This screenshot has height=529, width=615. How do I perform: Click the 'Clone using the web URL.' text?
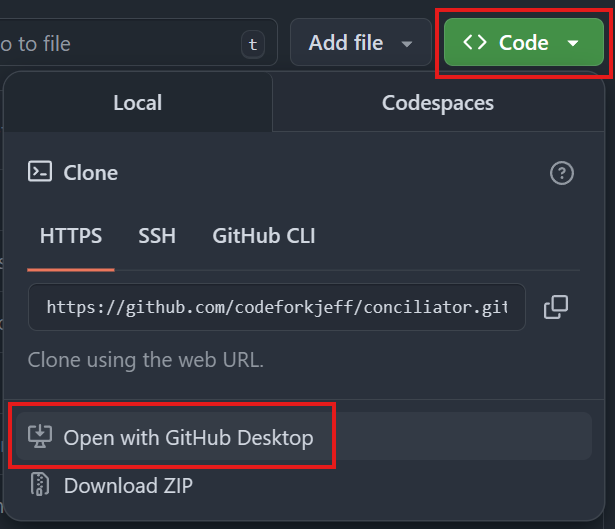pyautogui.click(x=146, y=360)
